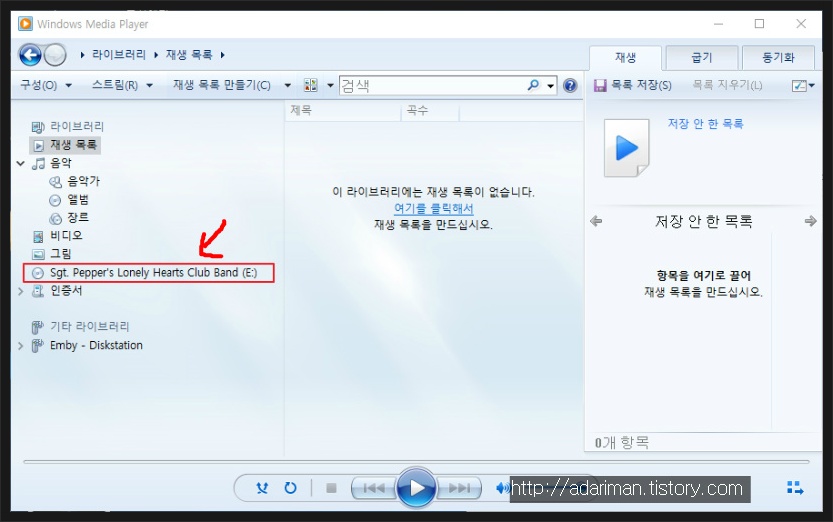Open breadcrumb arrow after 재생 목록
Screen dimensions: 833x522
coord(223,55)
